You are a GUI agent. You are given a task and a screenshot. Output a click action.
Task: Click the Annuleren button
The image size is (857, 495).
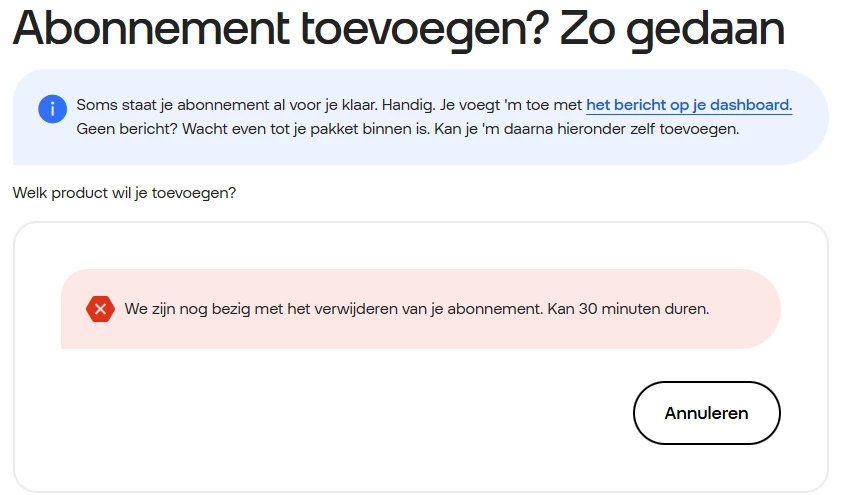point(706,413)
